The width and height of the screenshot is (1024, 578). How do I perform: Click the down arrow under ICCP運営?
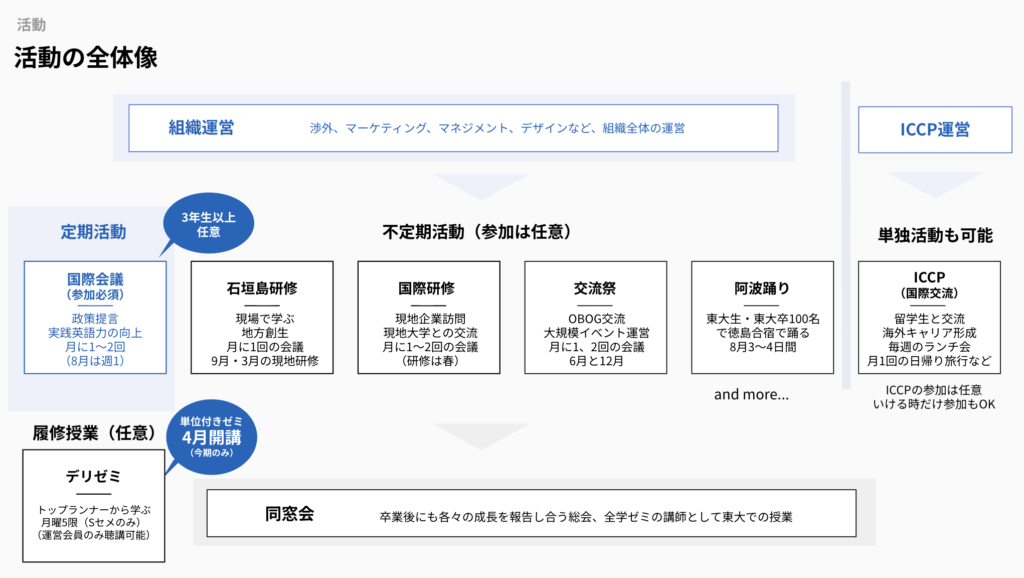[921, 185]
